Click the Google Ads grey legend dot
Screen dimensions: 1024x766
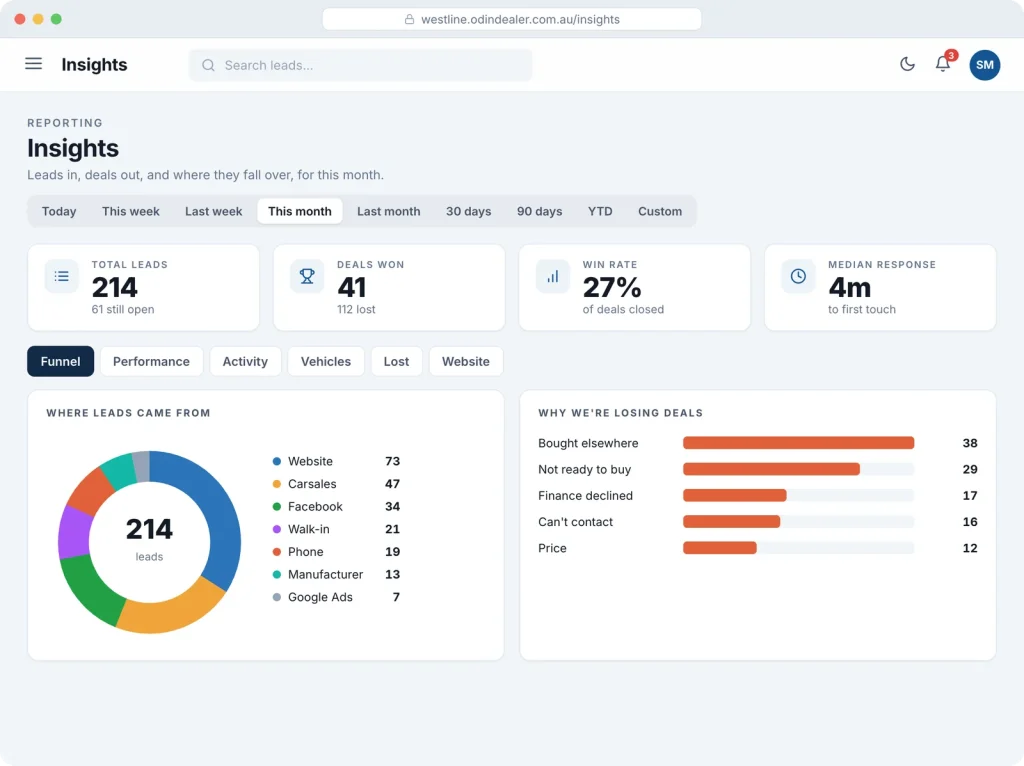(277, 597)
